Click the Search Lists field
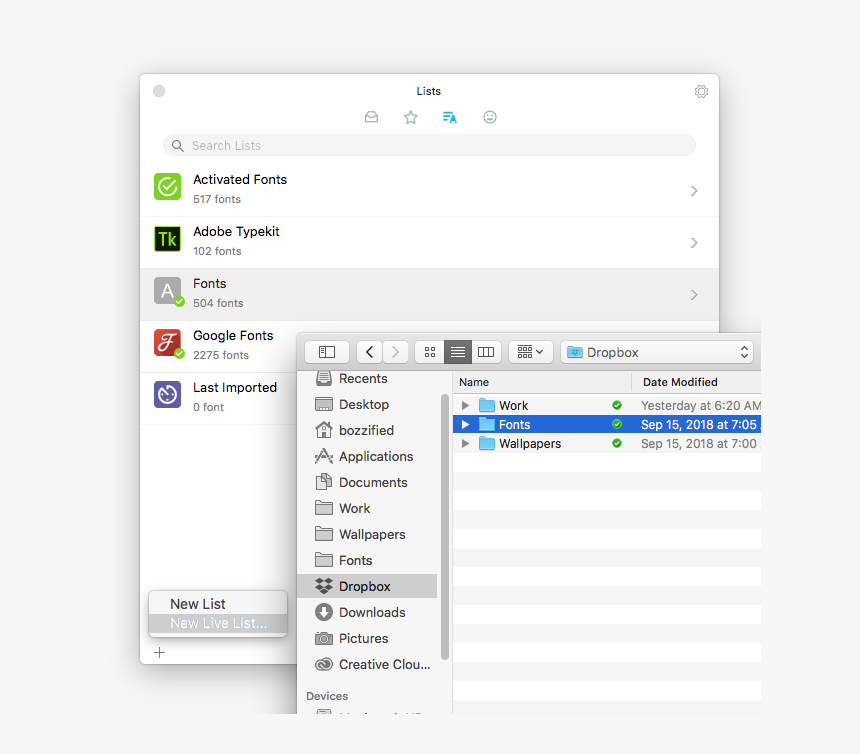The height and width of the screenshot is (754, 860). pos(429,145)
